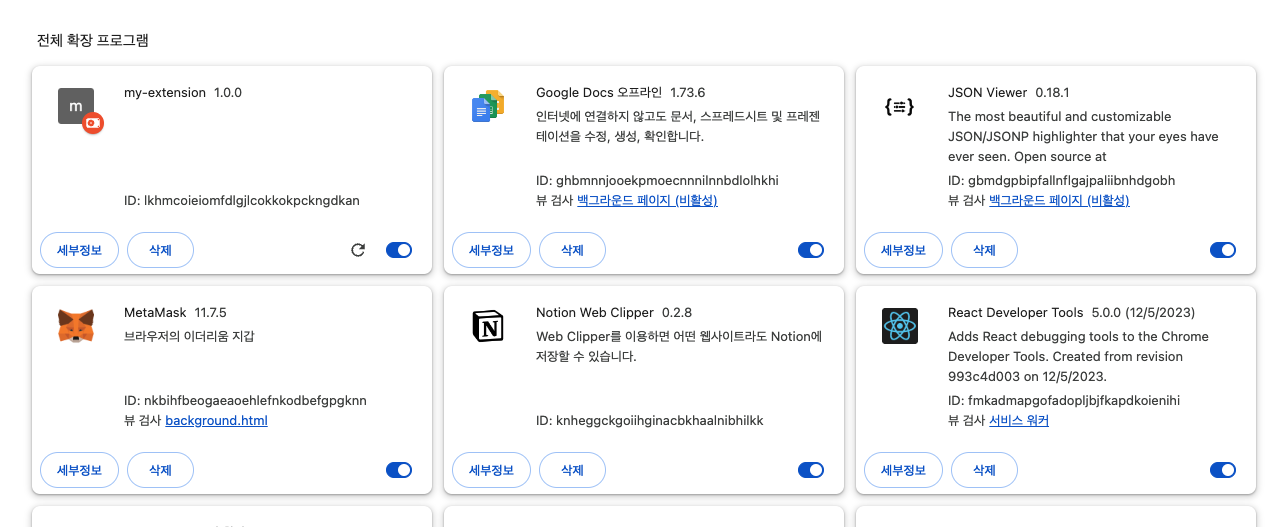Click JSON Viewer ID gbmdgpbipfallnflgajpaliibnhdgobh

[x=1061, y=181]
